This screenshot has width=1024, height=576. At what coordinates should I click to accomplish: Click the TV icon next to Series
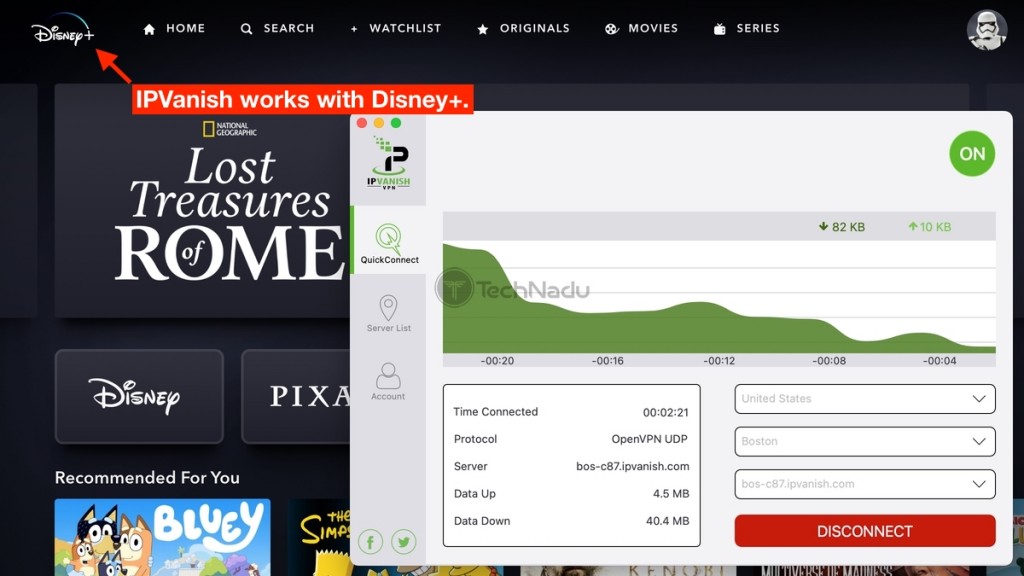(720, 29)
